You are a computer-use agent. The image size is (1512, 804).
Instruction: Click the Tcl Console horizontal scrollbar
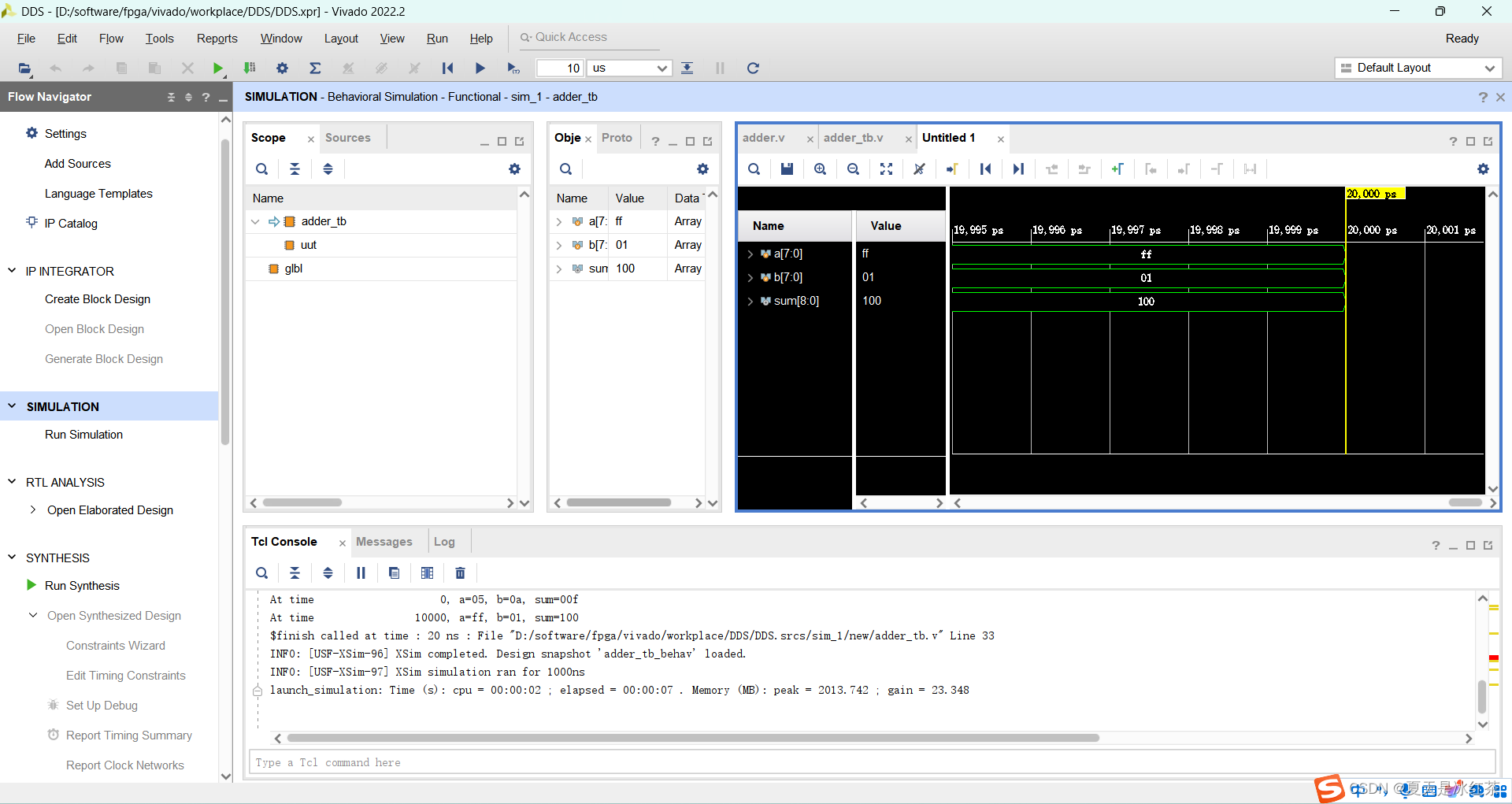tap(693, 738)
